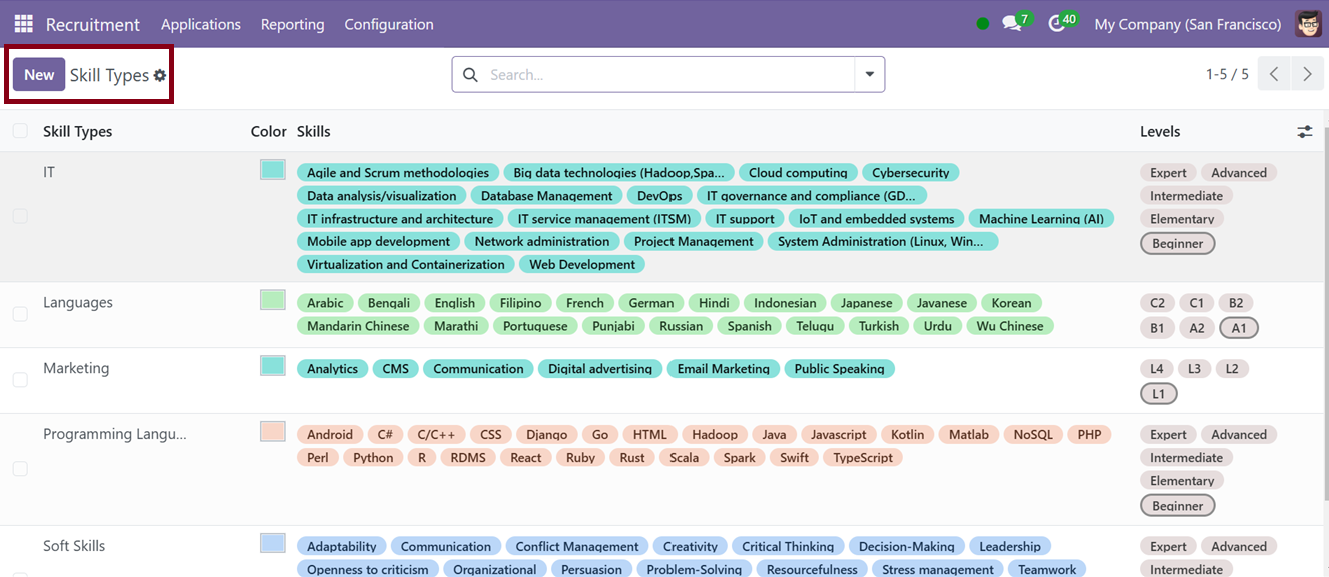
Task: Click the Public Speaking skill tag
Action: click(x=840, y=369)
